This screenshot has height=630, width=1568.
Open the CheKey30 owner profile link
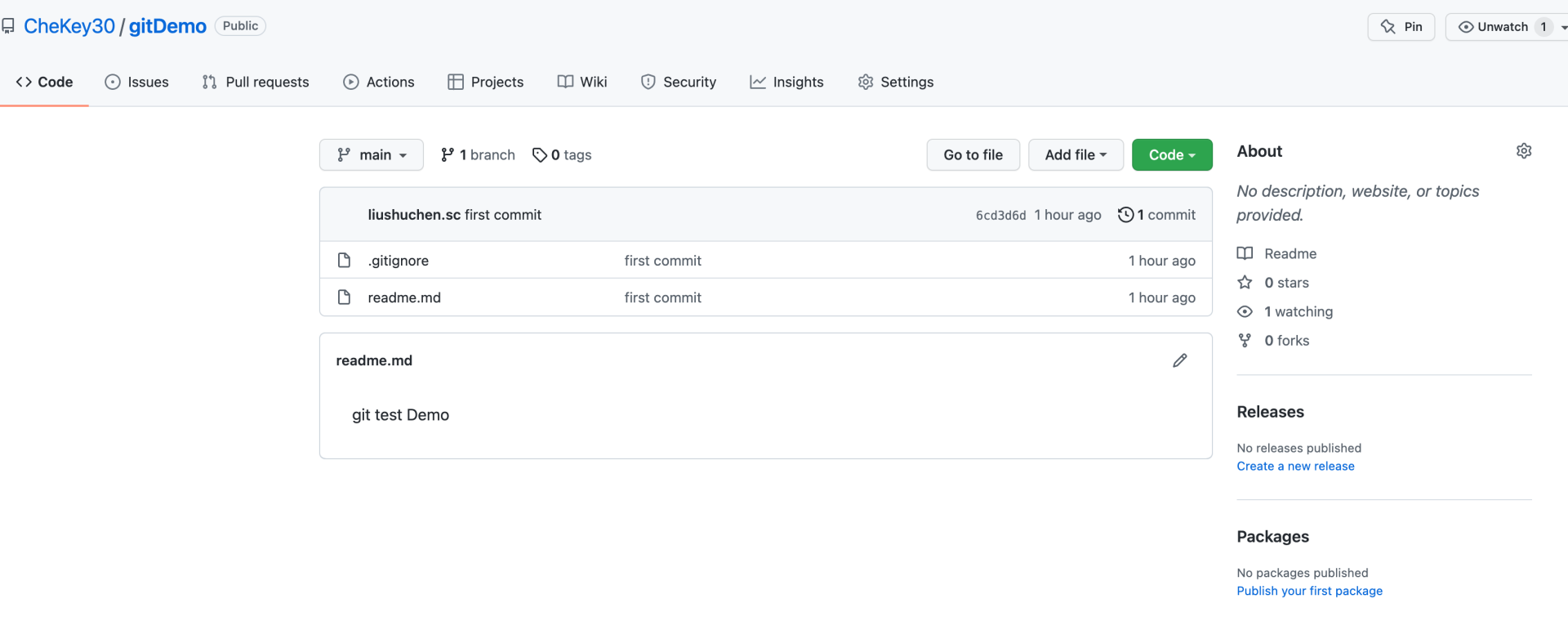coord(69,26)
